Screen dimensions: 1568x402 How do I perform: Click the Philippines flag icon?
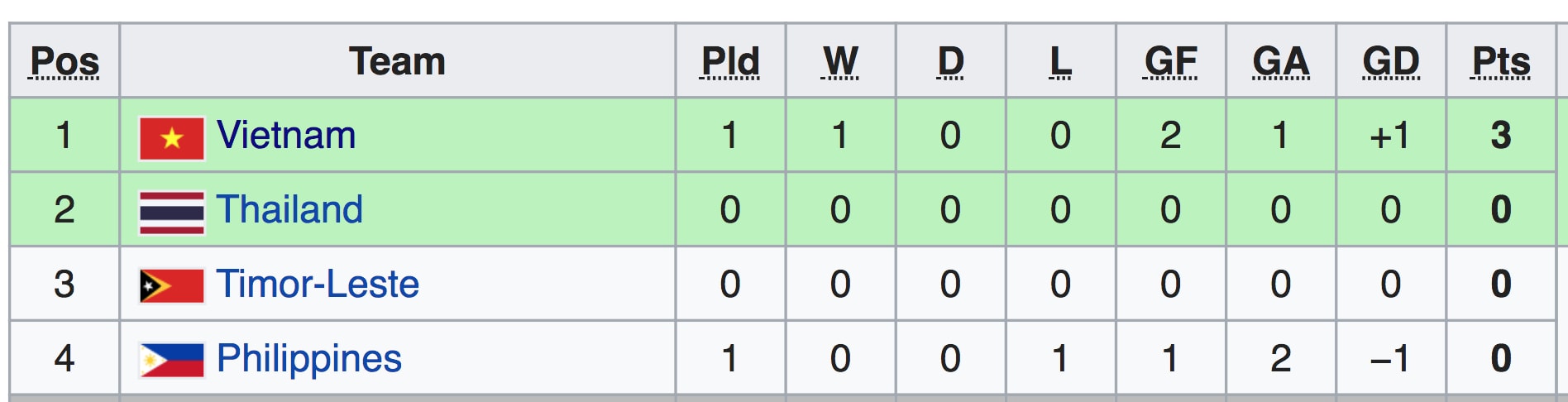click(171, 361)
